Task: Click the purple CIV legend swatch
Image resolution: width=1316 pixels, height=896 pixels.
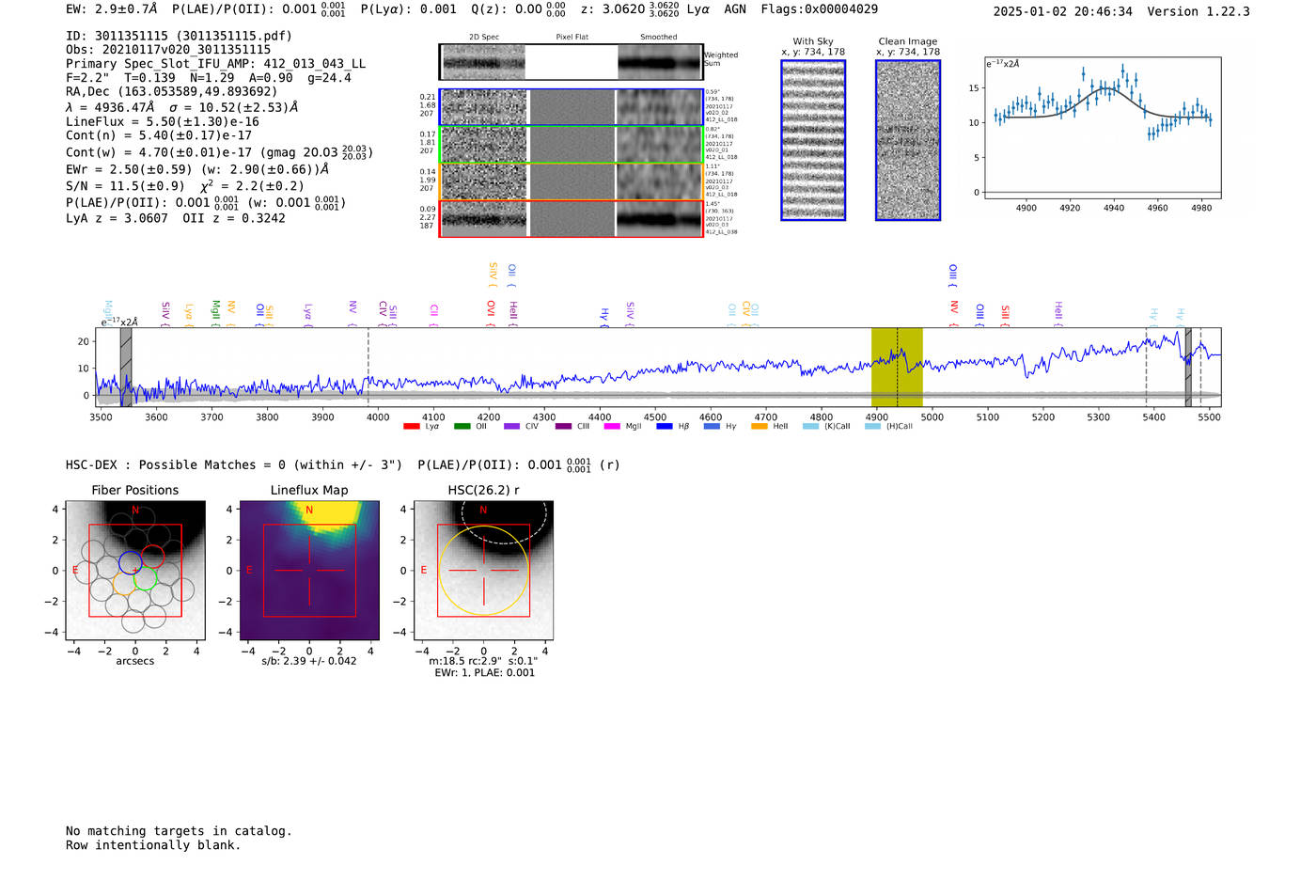Action: [x=511, y=427]
